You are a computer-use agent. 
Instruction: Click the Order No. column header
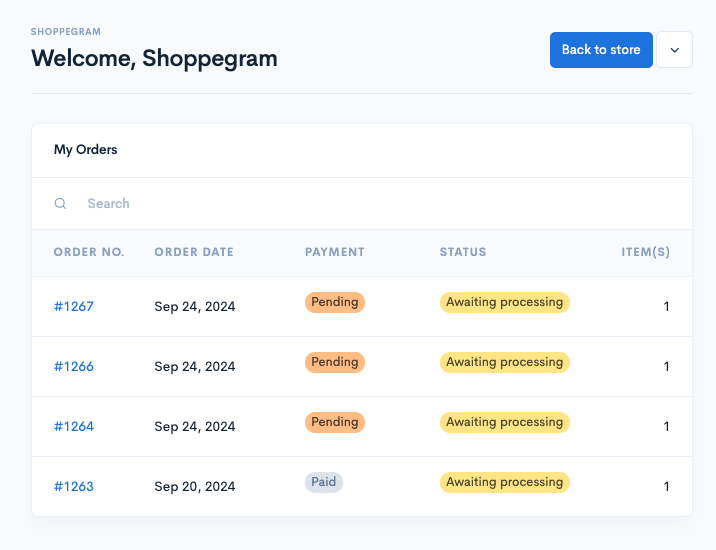click(x=89, y=252)
